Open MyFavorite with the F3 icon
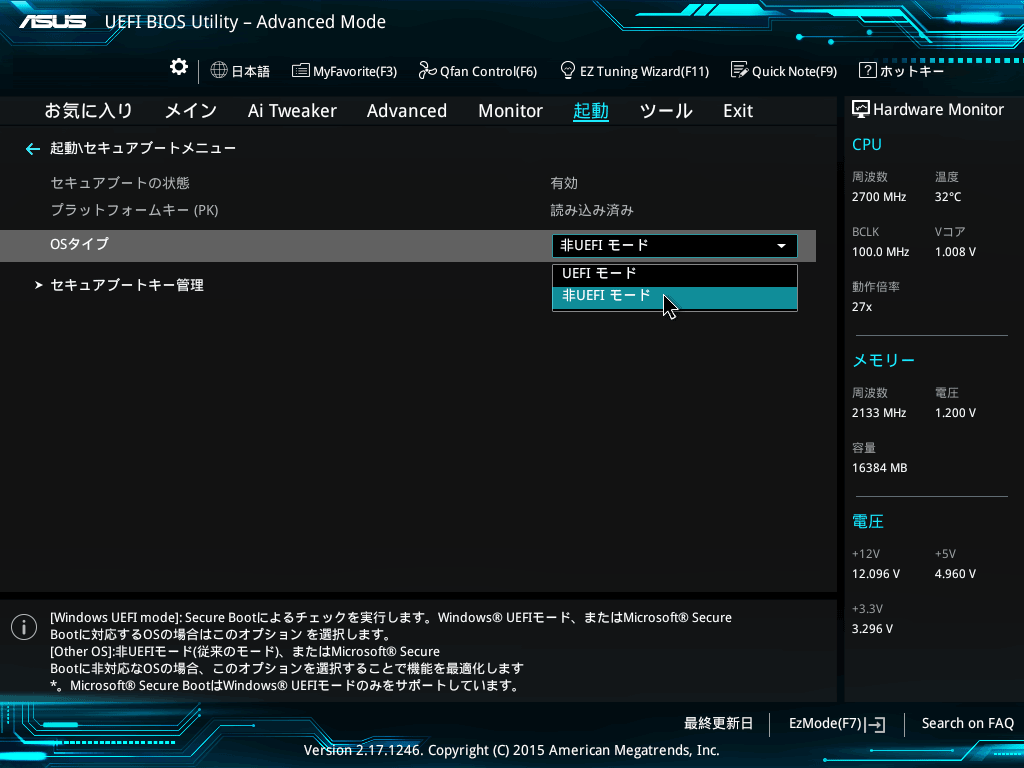Viewport: 1024px width, 768px height. [348, 71]
